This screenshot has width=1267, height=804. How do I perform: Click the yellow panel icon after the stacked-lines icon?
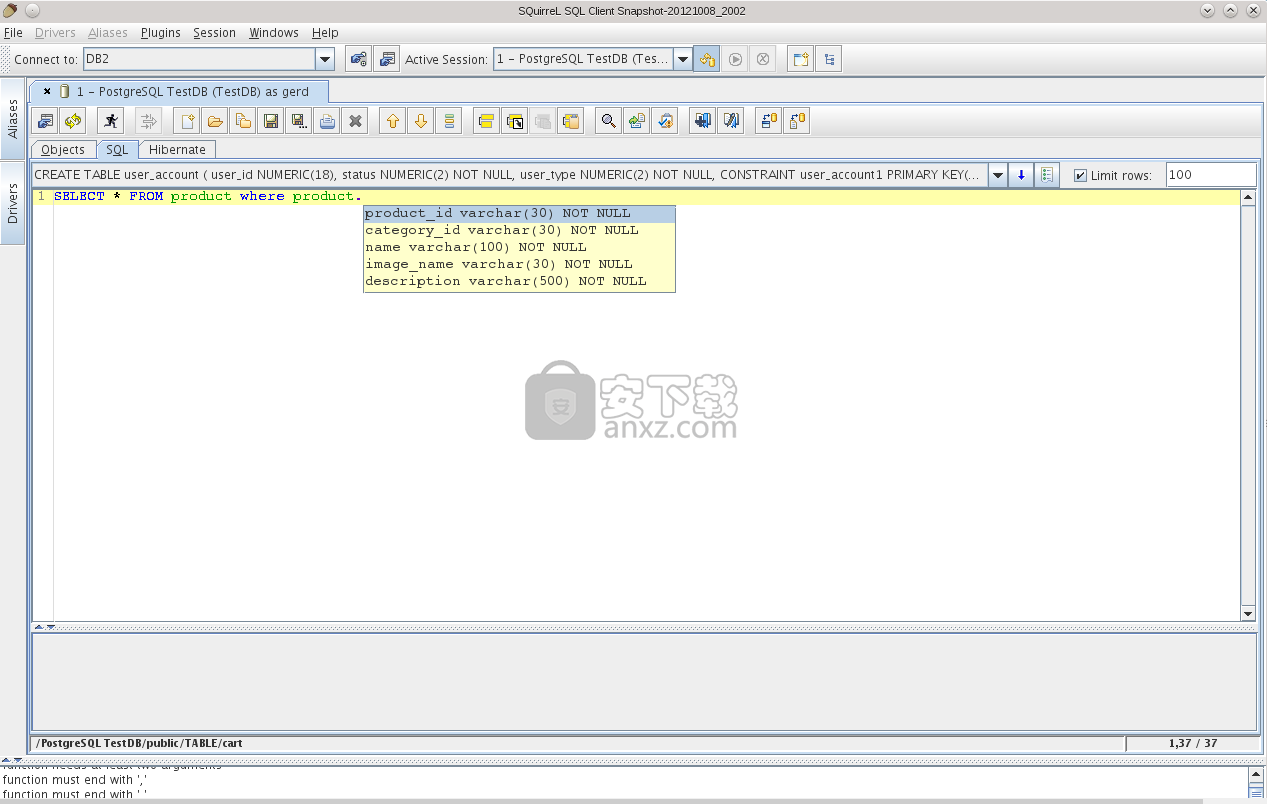click(486, 121)
